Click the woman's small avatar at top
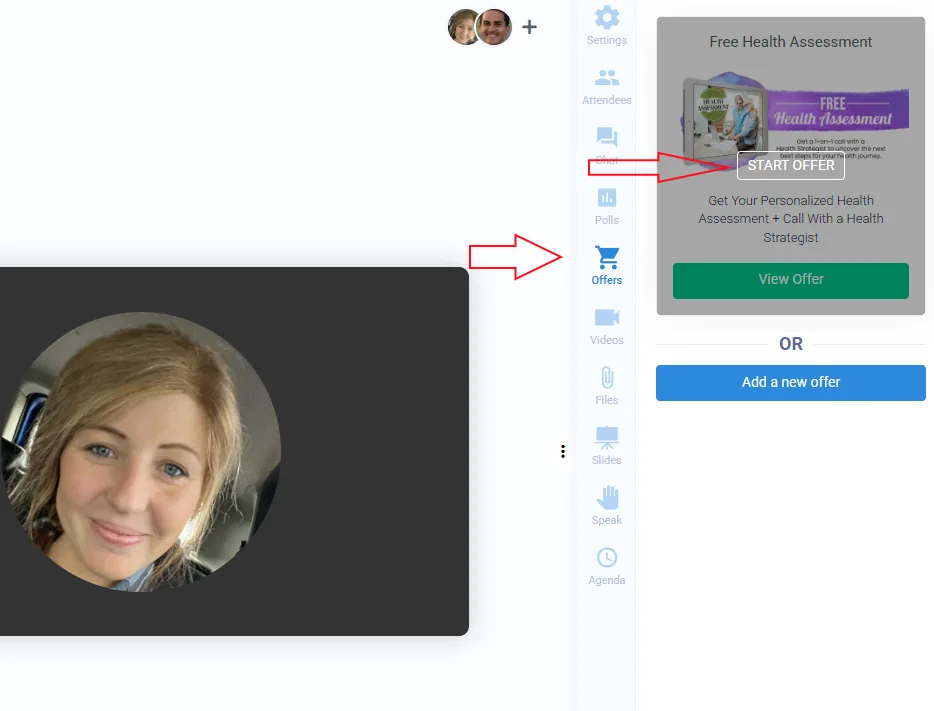The height and width of the screenshot is (711, 934). (x=464, y=27)
